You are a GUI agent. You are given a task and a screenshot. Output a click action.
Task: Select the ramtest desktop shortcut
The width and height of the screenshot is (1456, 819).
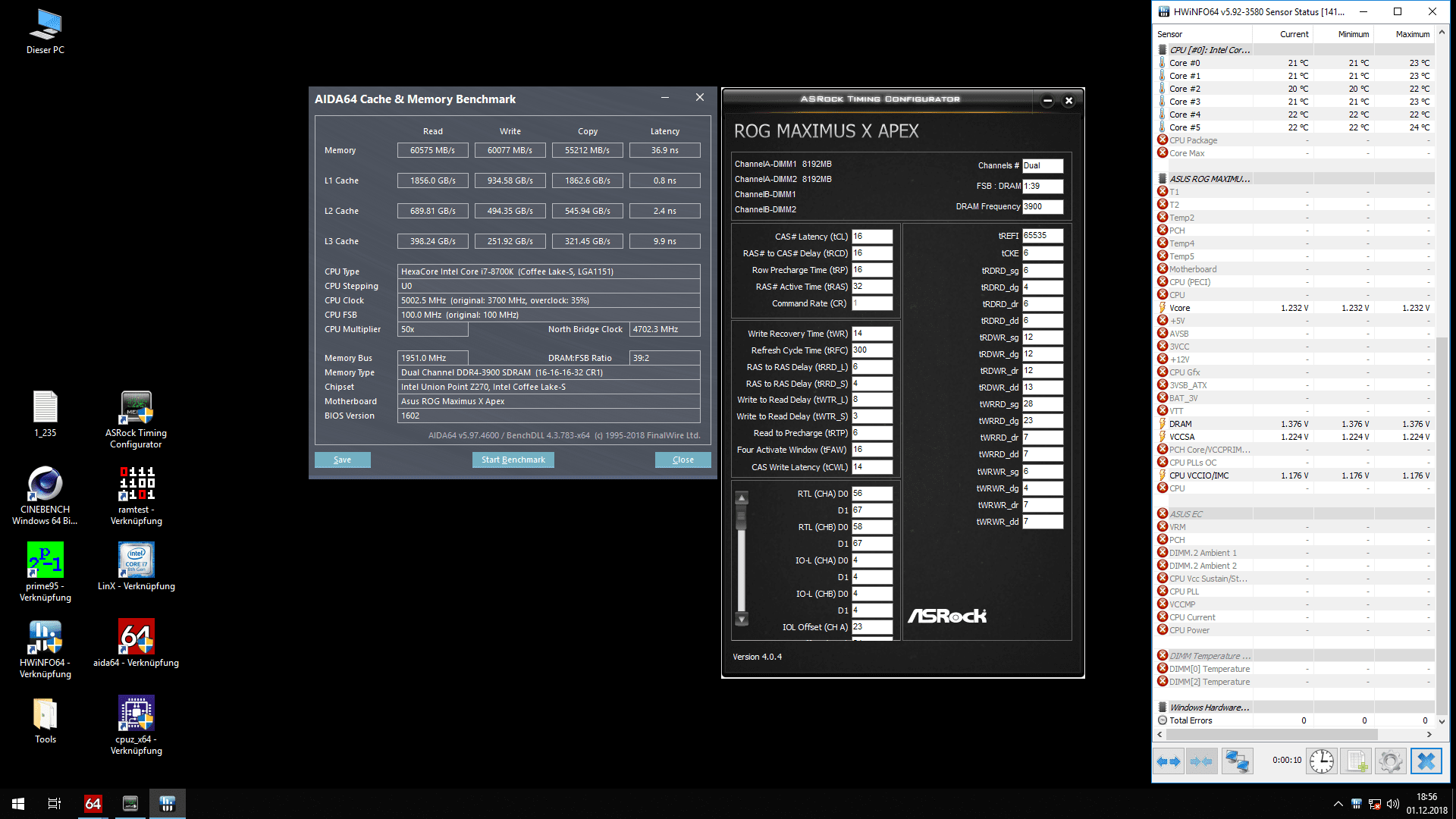(x=136, y=496)
